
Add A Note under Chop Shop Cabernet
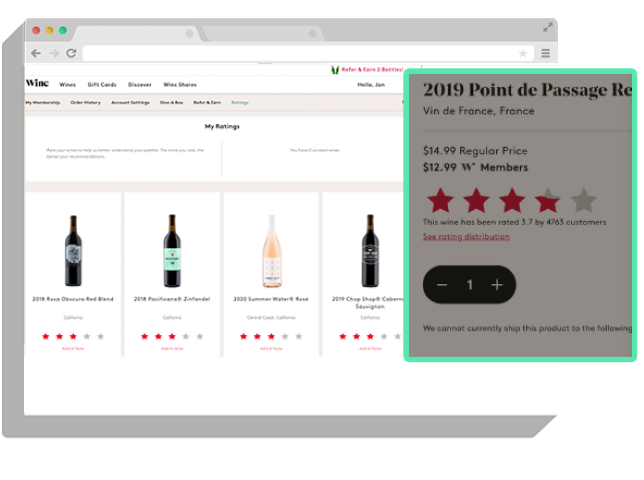370,349
